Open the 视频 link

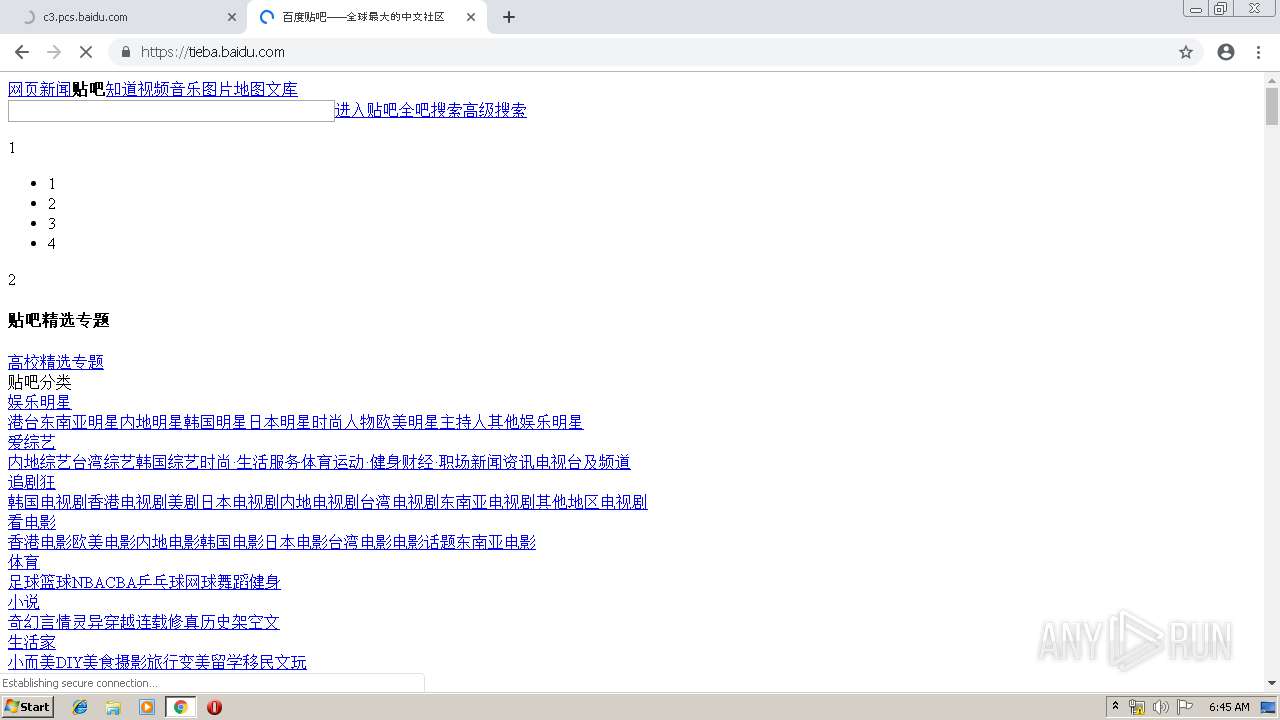(x=154, y=89)
